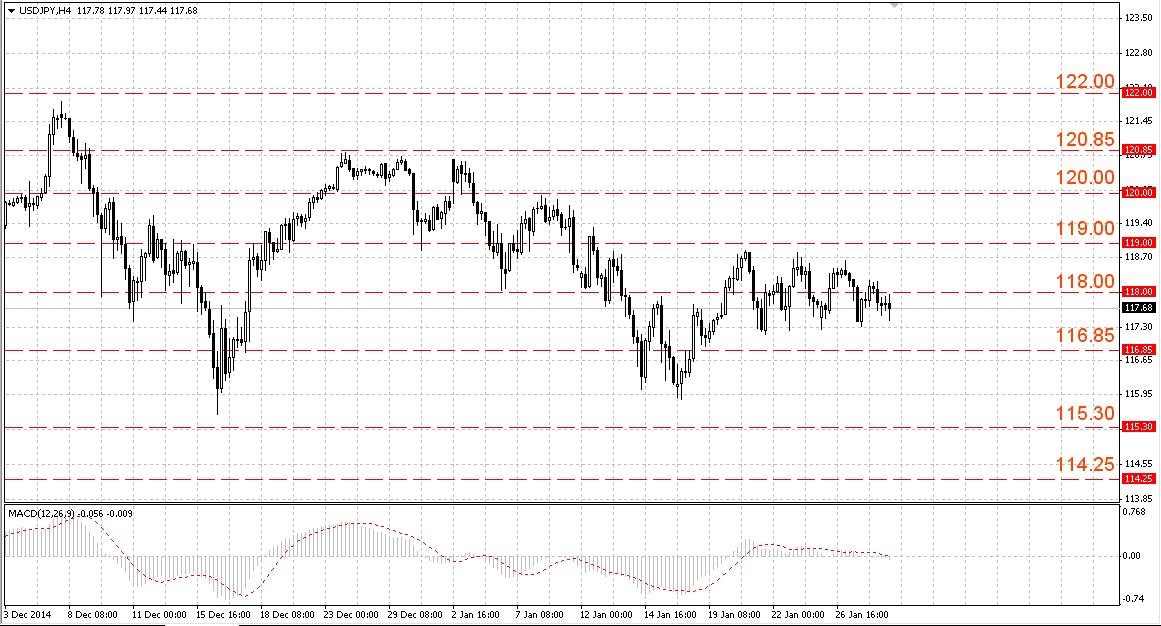1161x626 pixels.
Task: Click the 122.80 price scale value
Action: point(1139,53)
